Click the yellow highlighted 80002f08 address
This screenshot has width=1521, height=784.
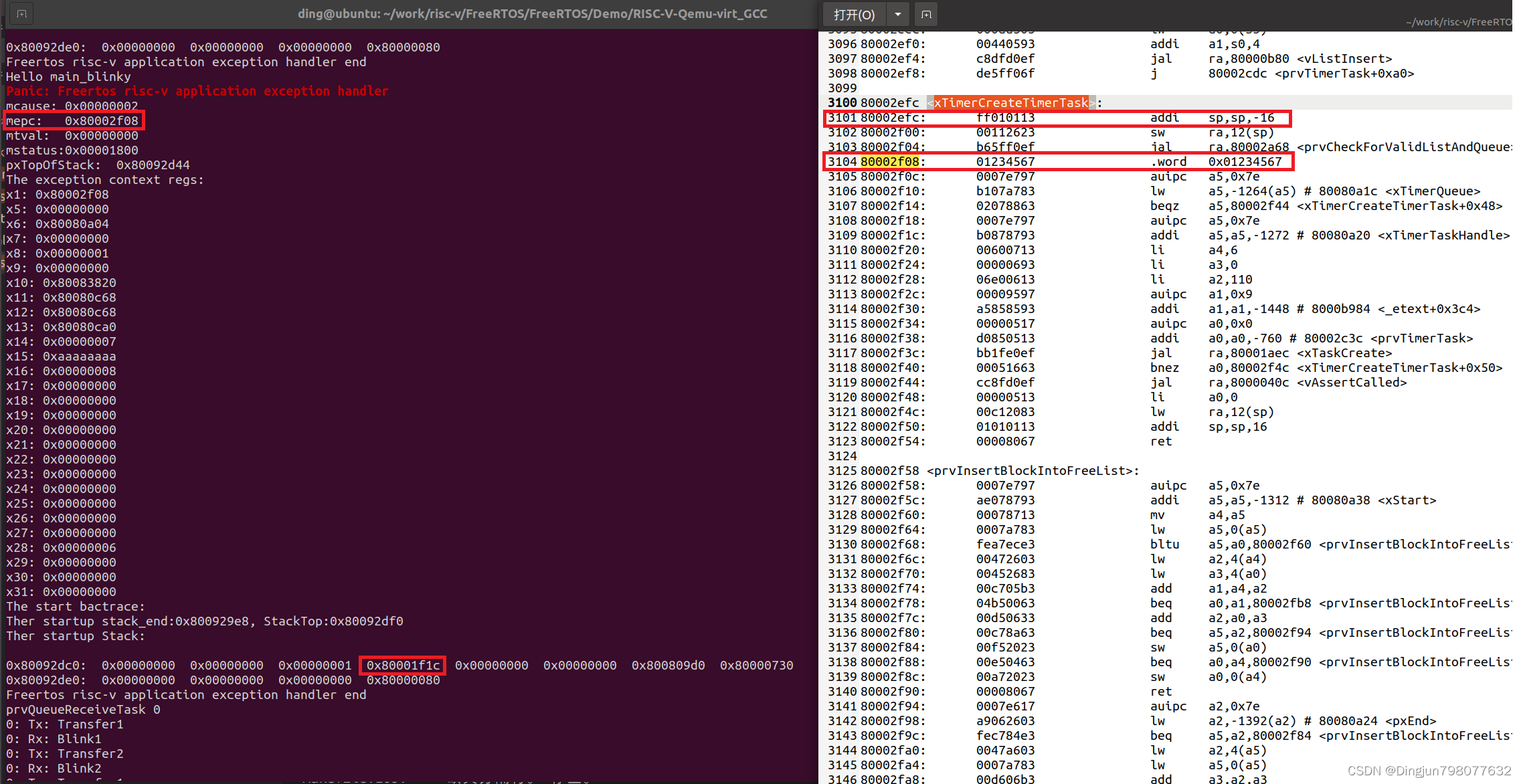[889, 162]
